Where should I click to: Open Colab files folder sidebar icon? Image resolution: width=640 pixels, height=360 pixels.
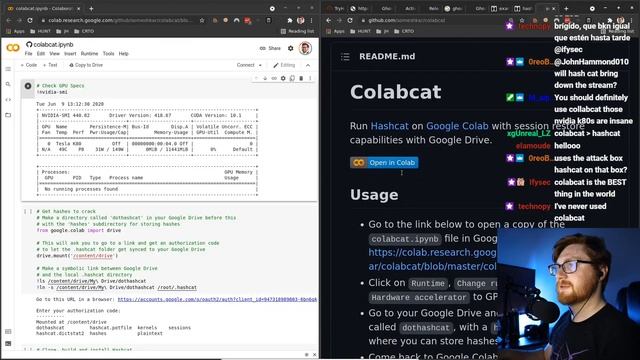8,115
